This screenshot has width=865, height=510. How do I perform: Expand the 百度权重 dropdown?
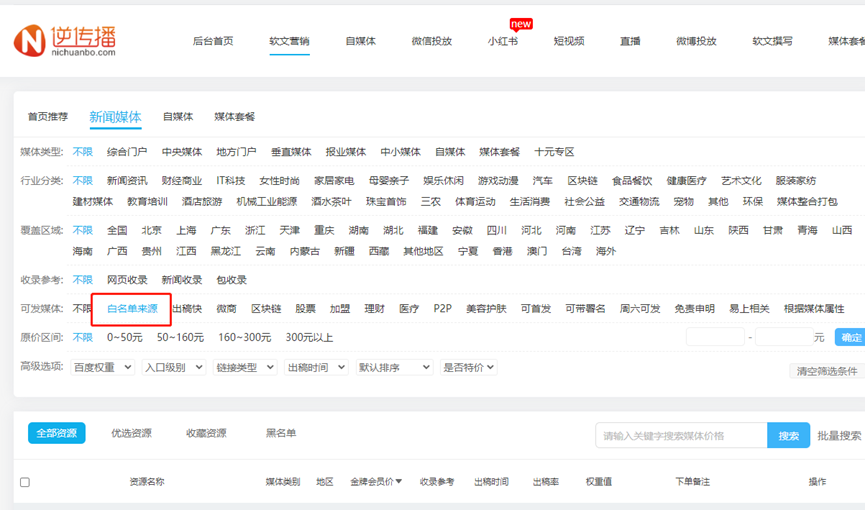pyautogui.click(x=103, y=368)
